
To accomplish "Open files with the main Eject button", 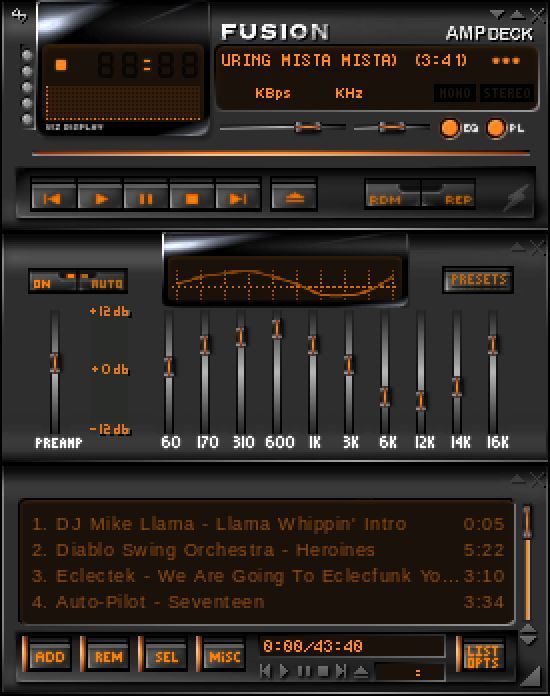I will coord(294,198).
